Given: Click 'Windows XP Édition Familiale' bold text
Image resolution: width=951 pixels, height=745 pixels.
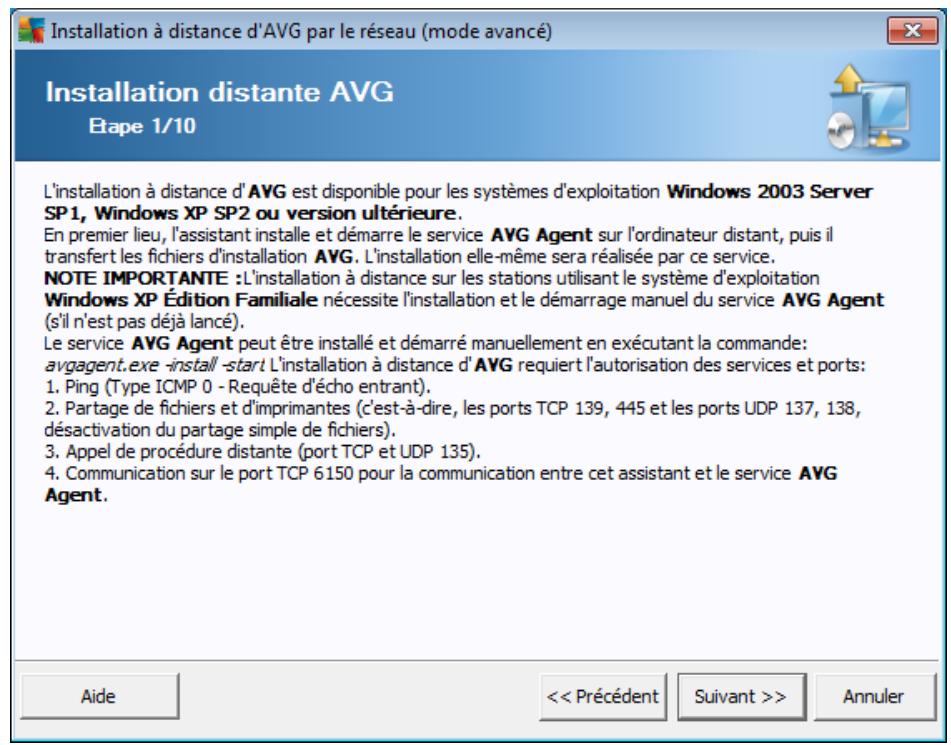Looking at the screenshot, I should point(181,300).
